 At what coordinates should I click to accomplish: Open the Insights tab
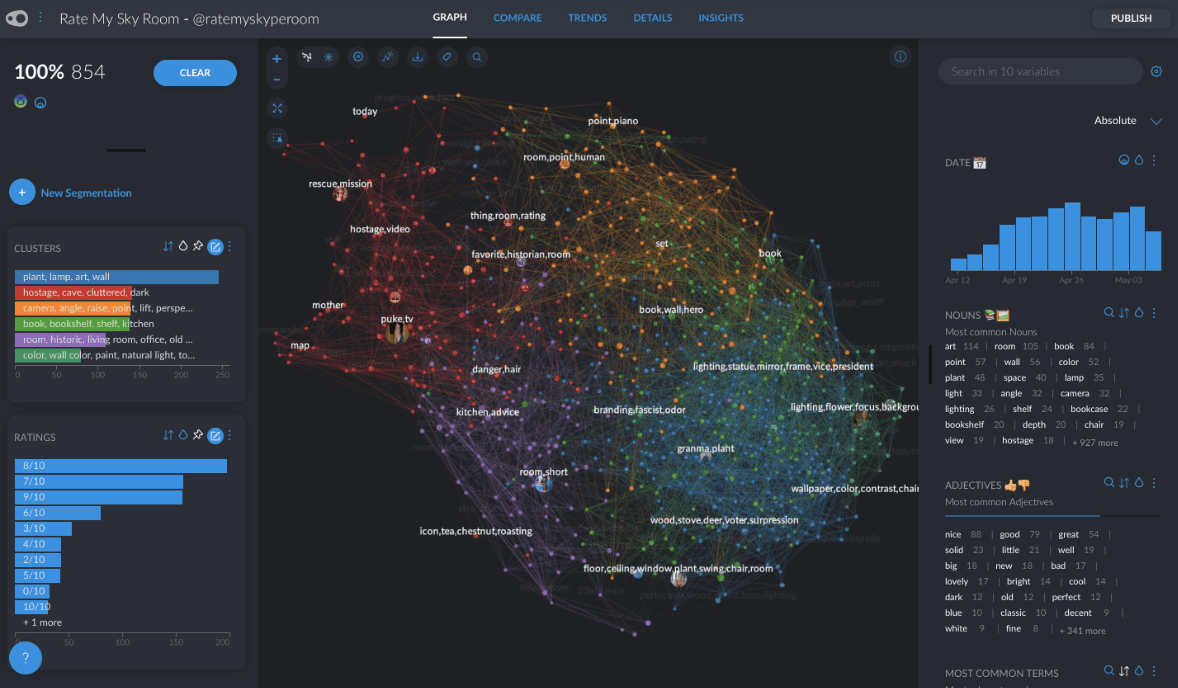[720, 18]
